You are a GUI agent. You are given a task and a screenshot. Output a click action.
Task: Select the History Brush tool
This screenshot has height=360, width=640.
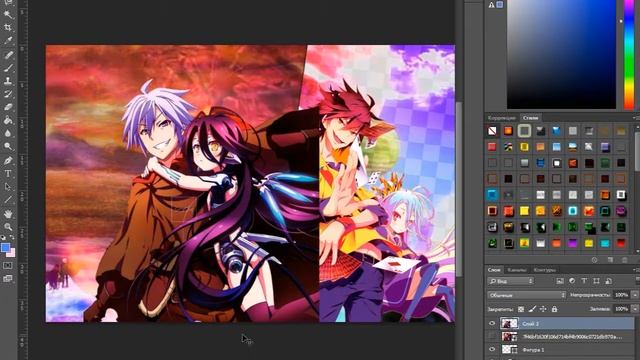click(x=8, y=94)
